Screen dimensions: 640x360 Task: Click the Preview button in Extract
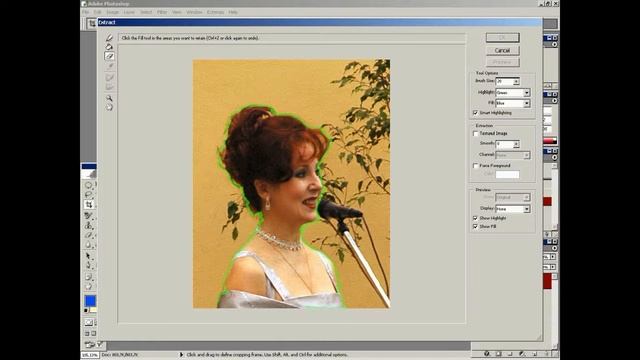tap(502, 62)
